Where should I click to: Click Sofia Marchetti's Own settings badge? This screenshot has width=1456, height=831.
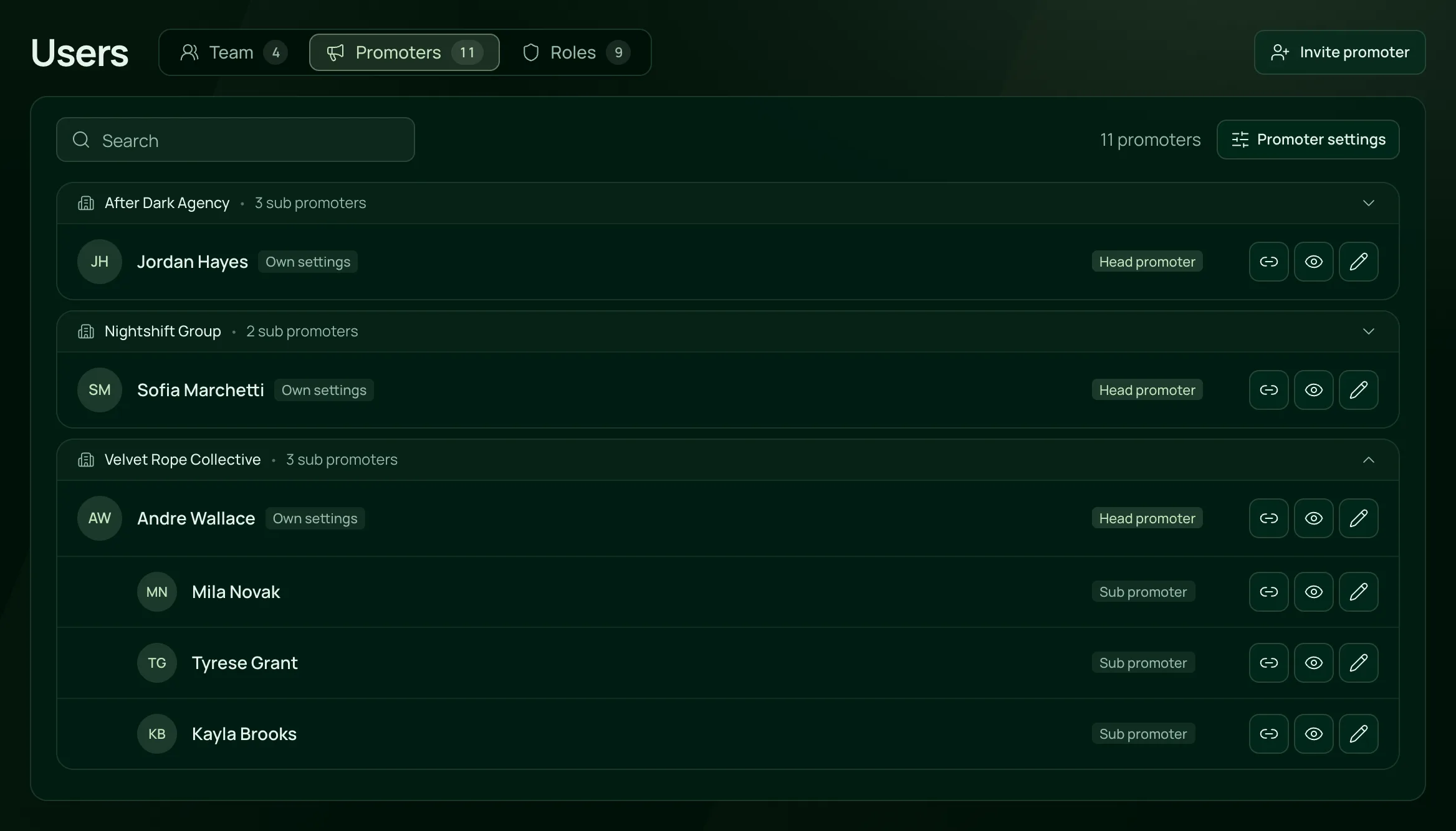324,390
